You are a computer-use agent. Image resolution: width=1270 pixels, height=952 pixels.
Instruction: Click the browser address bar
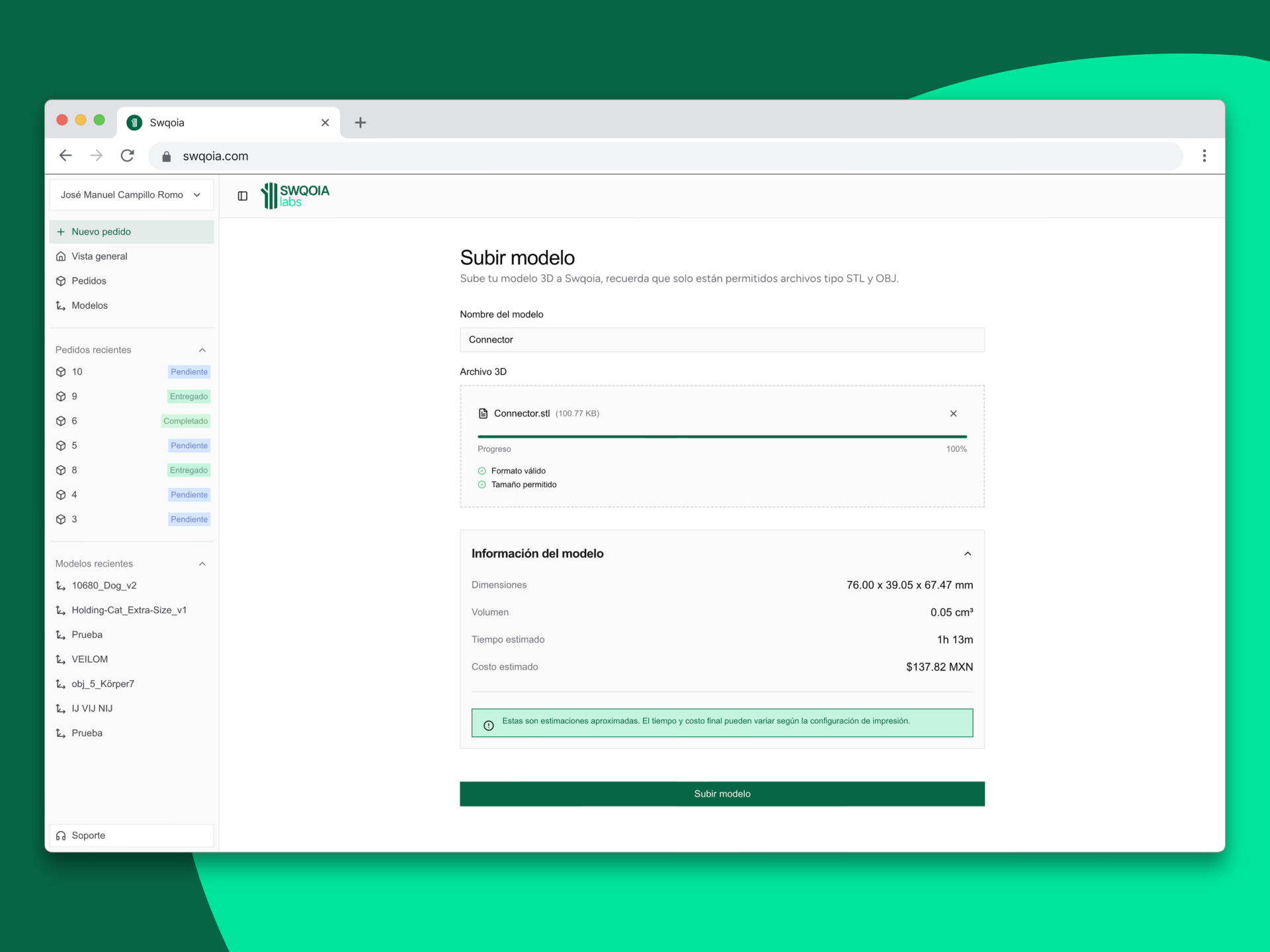[665, 157]
